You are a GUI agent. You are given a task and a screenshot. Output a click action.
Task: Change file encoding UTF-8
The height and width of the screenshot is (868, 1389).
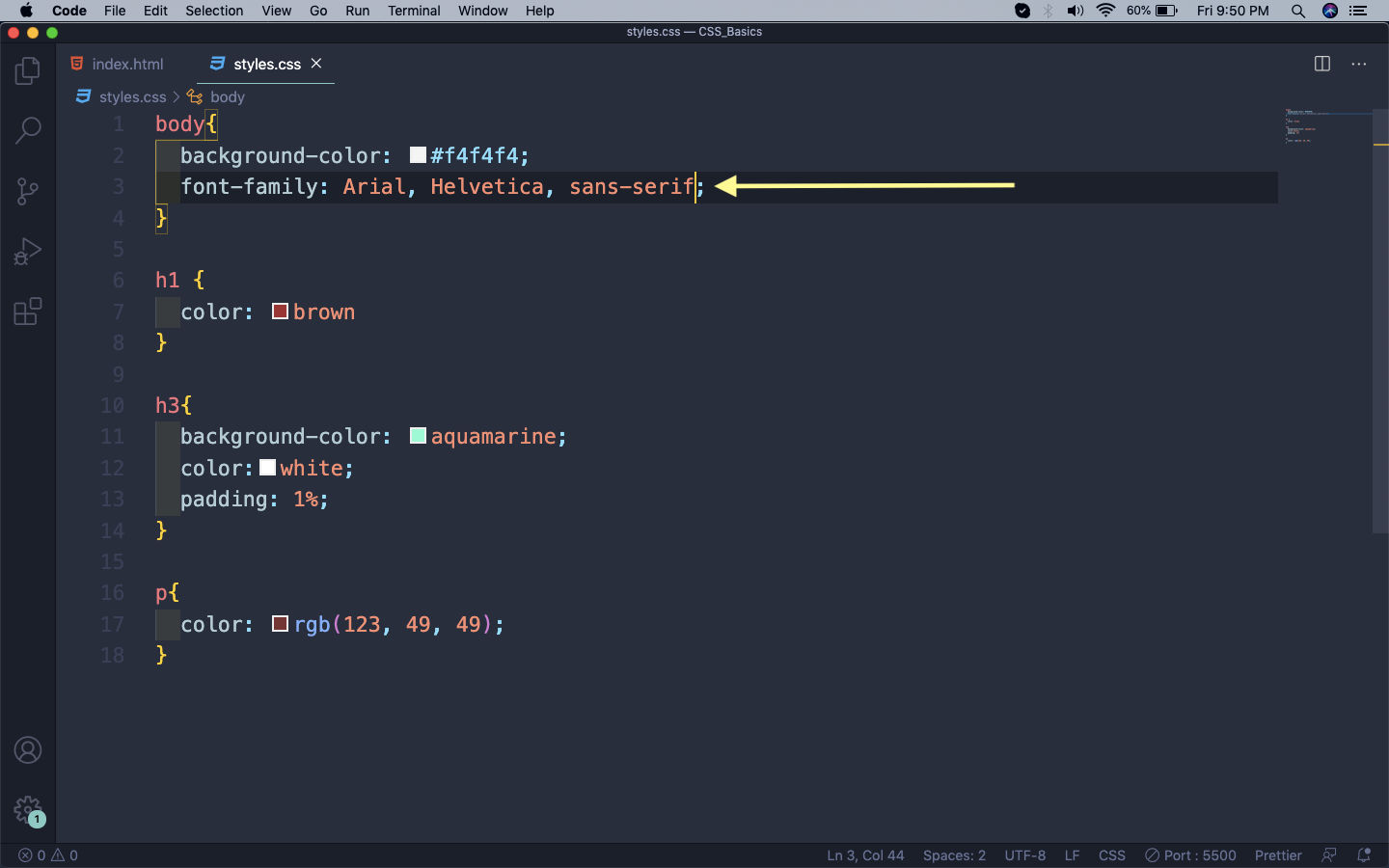click(1024, 855)
